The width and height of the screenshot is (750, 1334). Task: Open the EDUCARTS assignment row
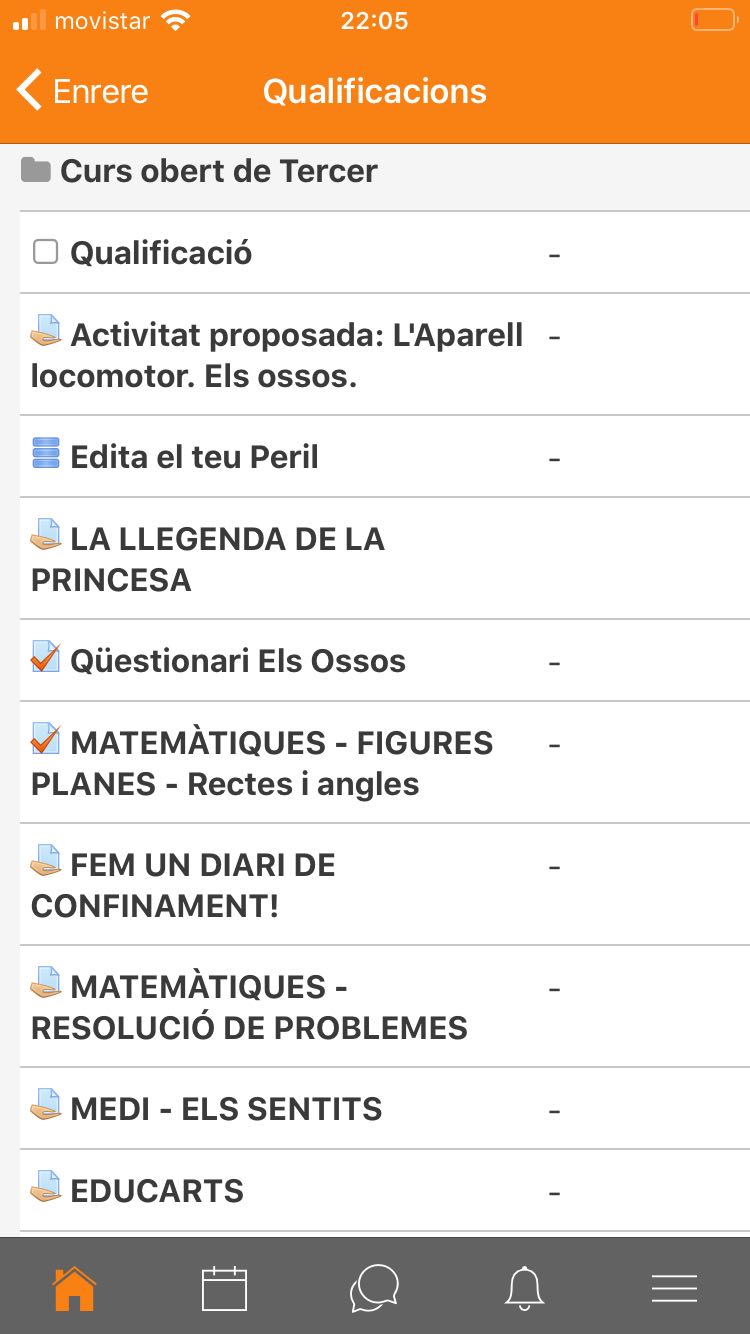pyautogui.click(x=157, y=1191)
